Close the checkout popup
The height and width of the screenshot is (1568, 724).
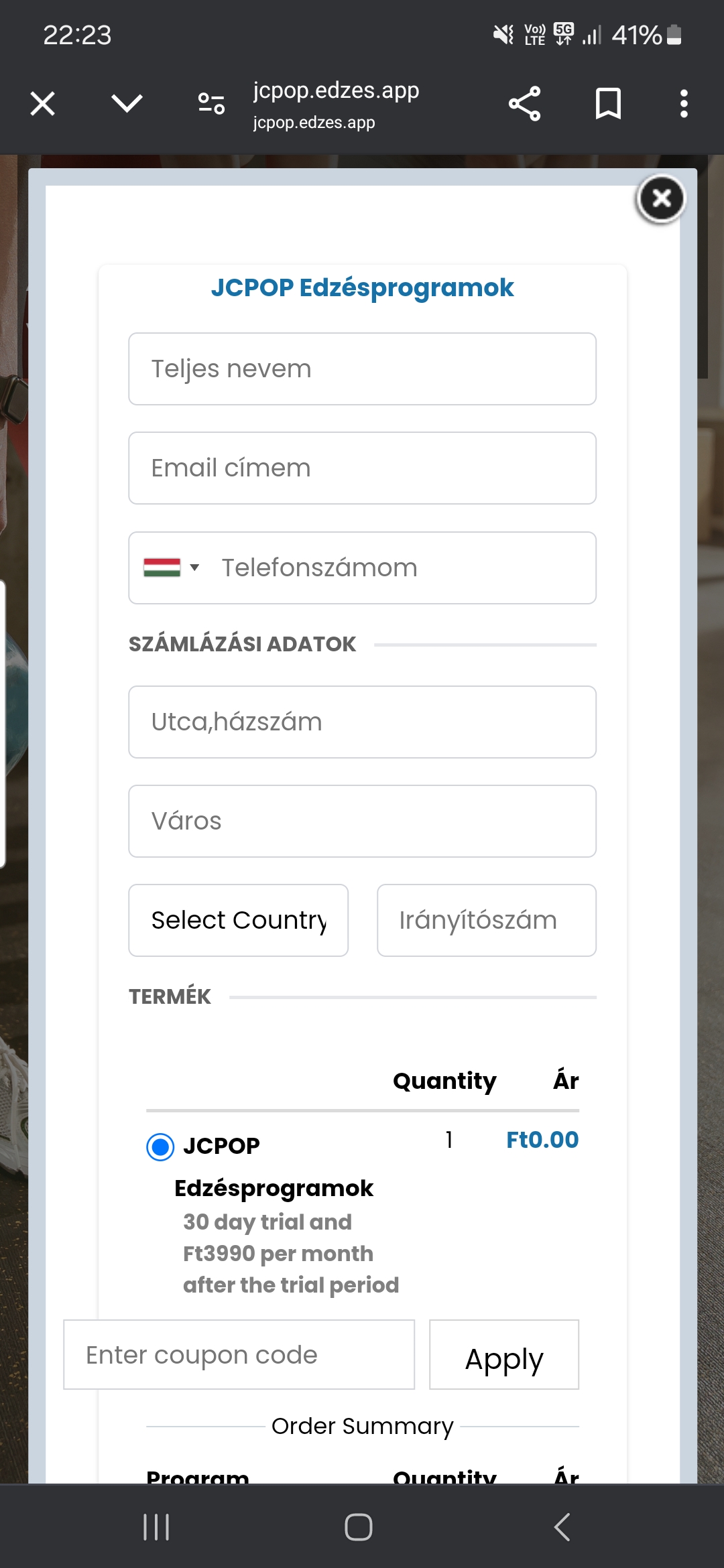(x=661, y=198)
